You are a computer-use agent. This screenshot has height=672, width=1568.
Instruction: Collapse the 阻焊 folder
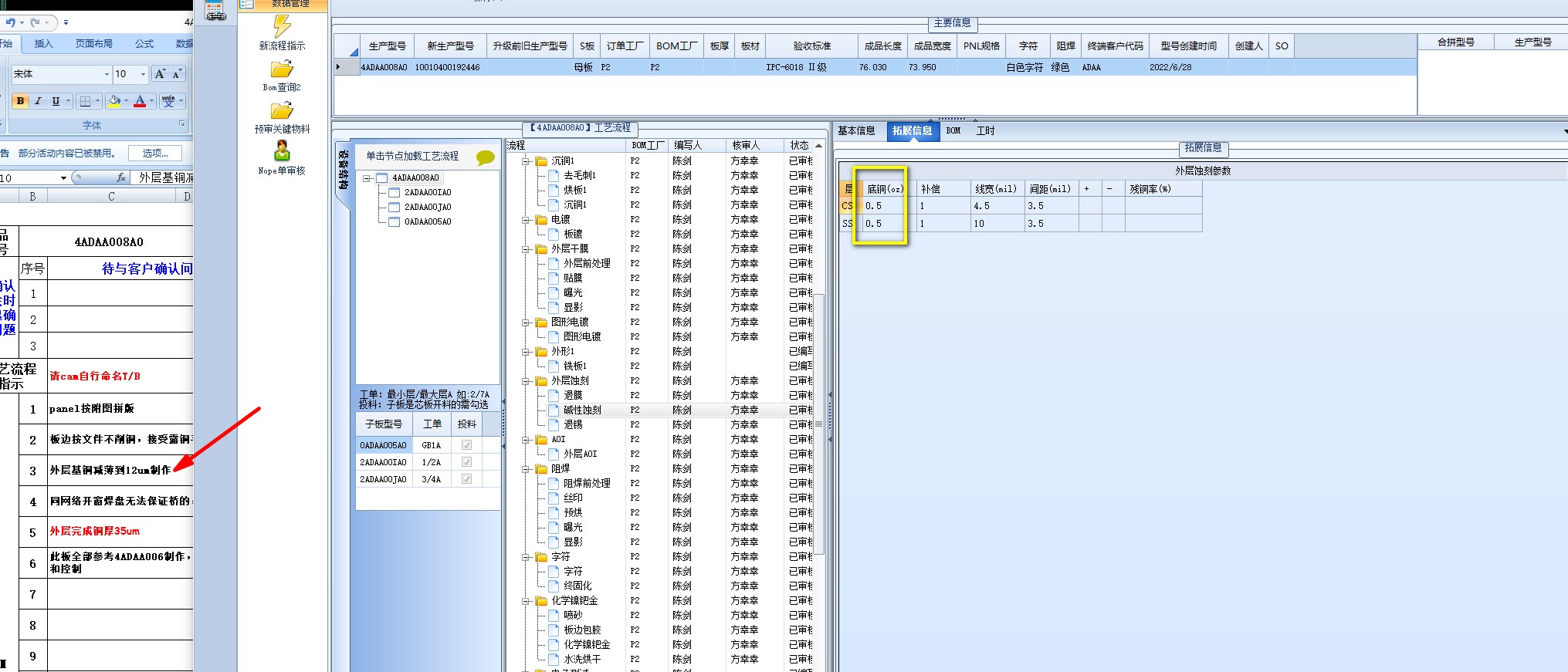[526, 469]
